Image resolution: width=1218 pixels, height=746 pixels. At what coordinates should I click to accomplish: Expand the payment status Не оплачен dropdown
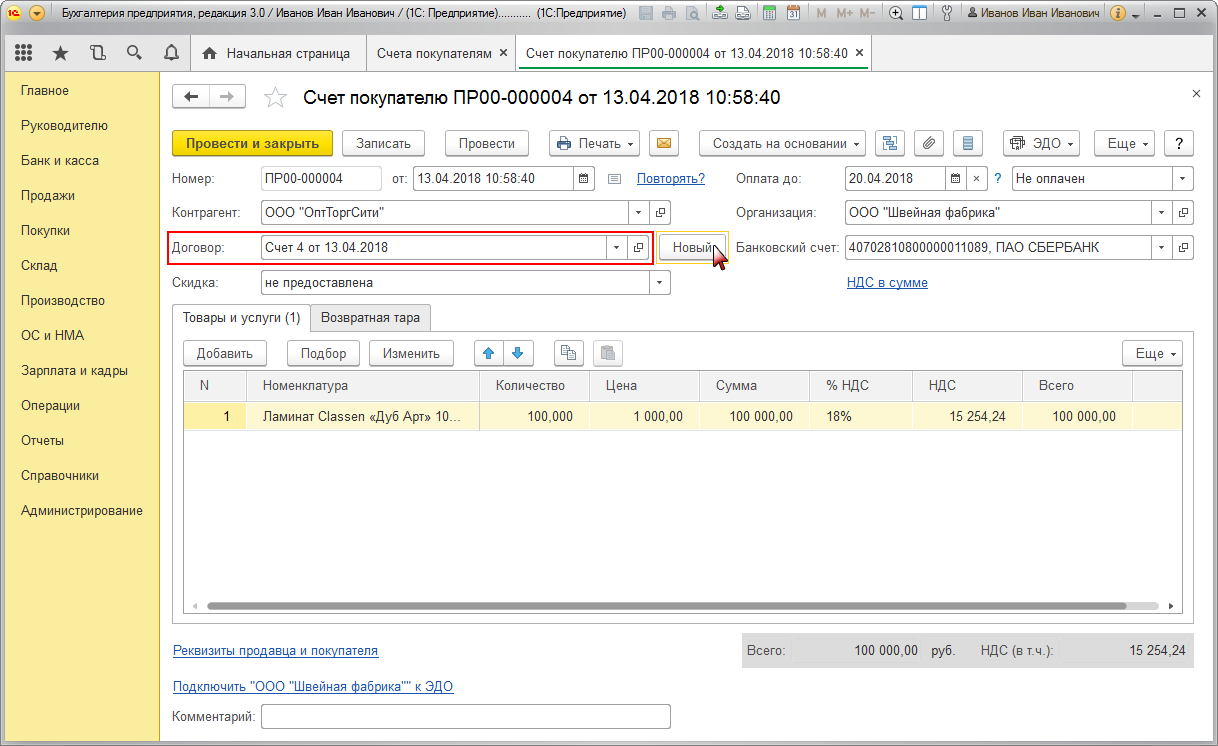1182,179
